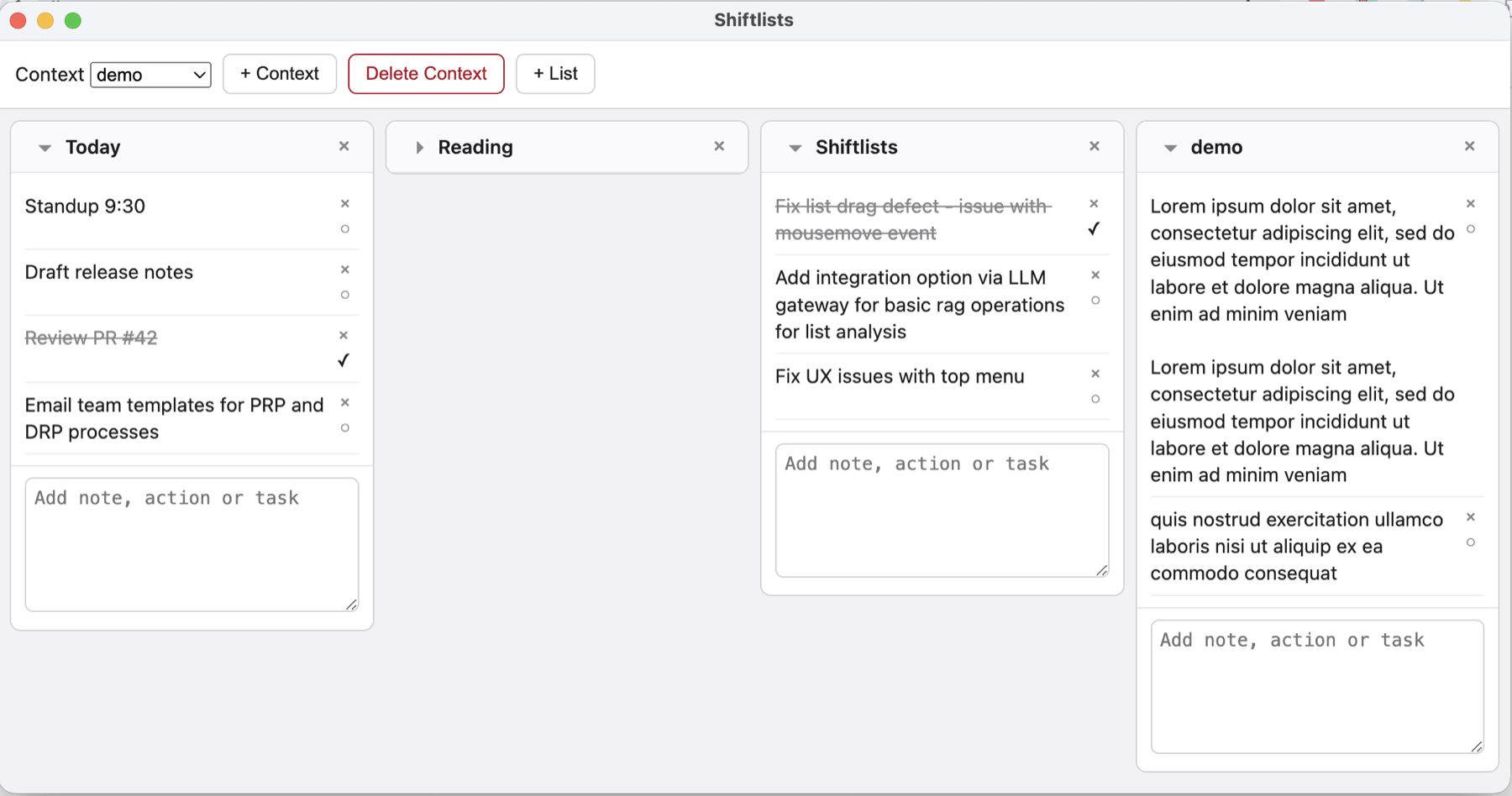Remove the Review PR #42 item
This screenshot has width=1512, height=796.
tap(344, 336)
